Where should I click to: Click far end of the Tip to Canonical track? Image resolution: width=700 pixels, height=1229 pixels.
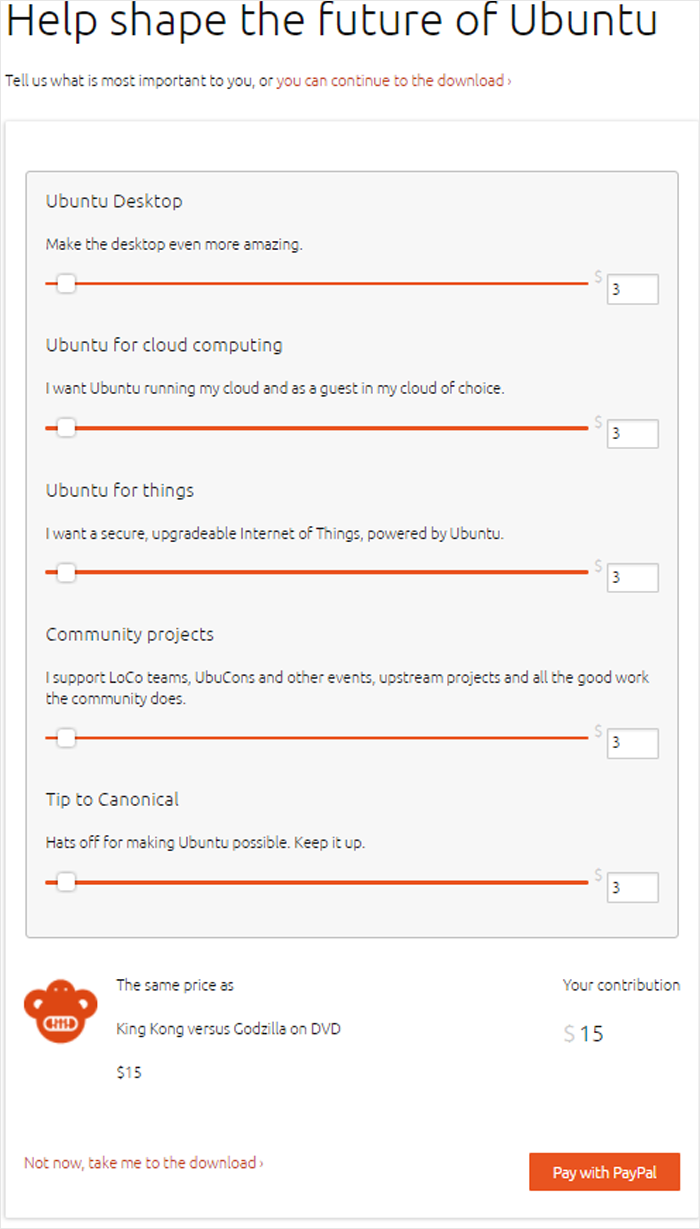[586, 882]
